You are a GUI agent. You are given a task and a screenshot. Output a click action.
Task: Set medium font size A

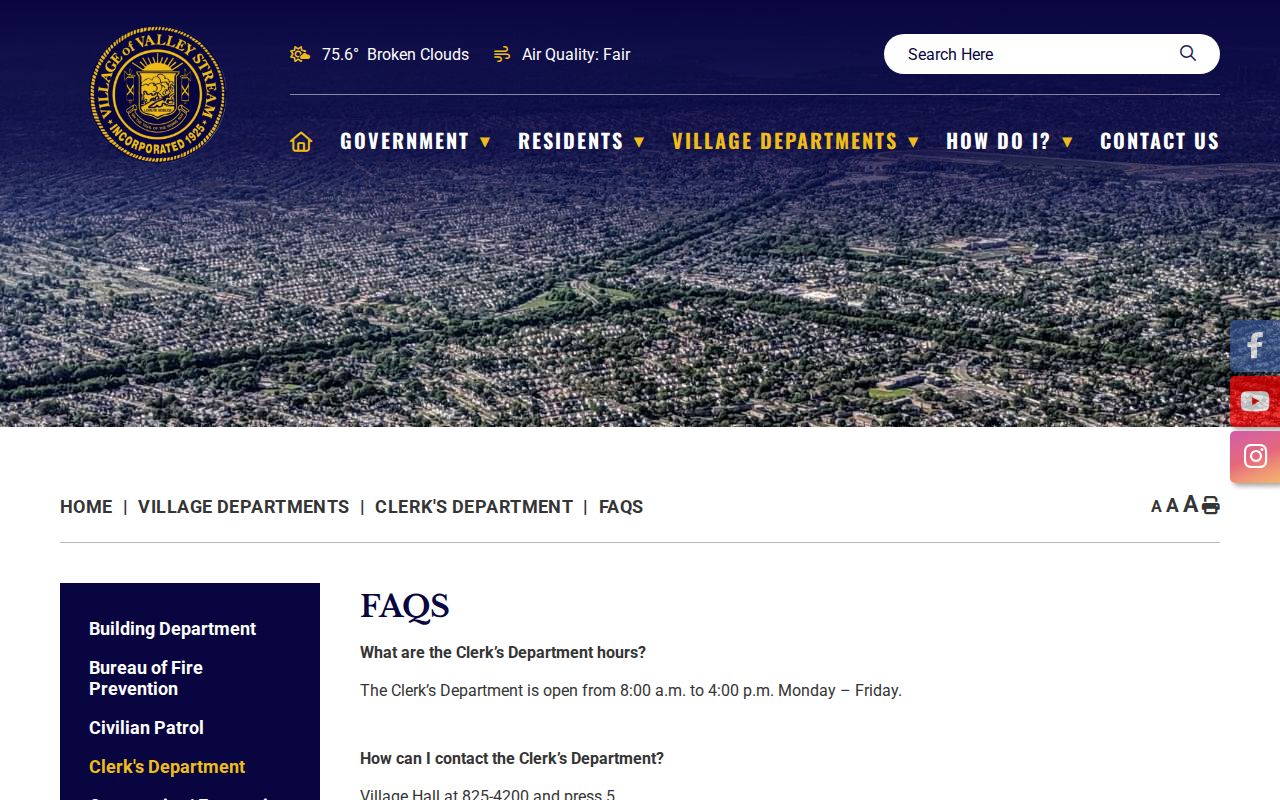click(1172, 506)
